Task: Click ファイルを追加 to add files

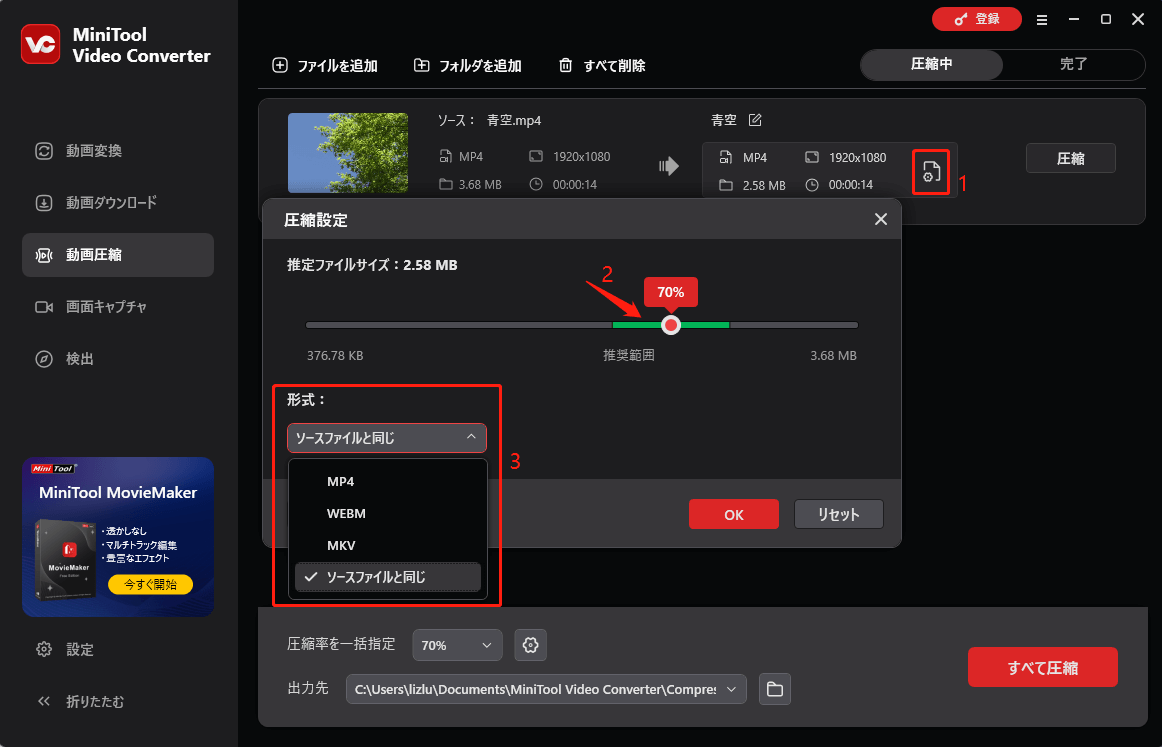Action: click(325, 66)
